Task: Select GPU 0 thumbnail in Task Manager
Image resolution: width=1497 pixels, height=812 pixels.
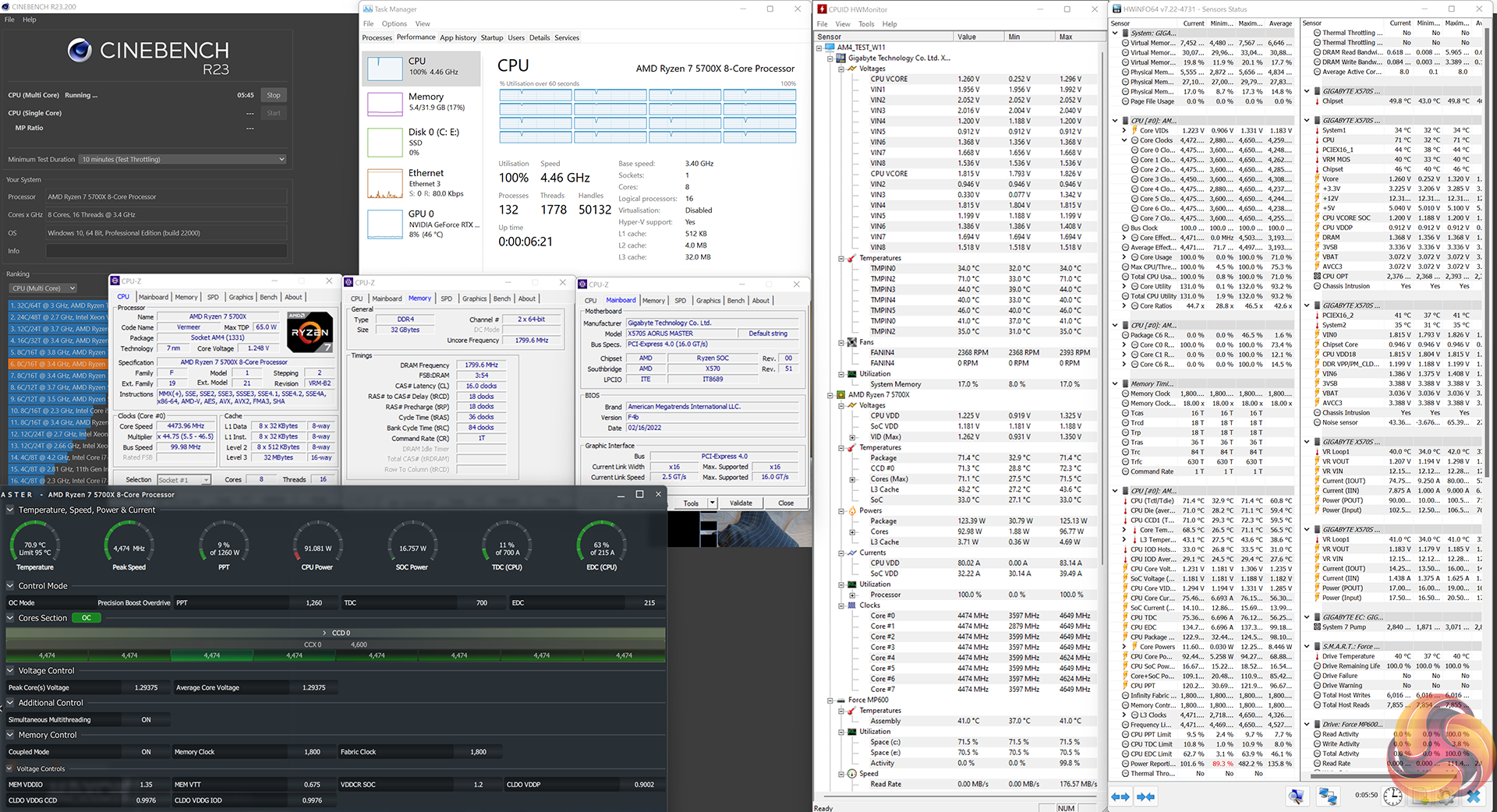Action: tap(384, 224)
